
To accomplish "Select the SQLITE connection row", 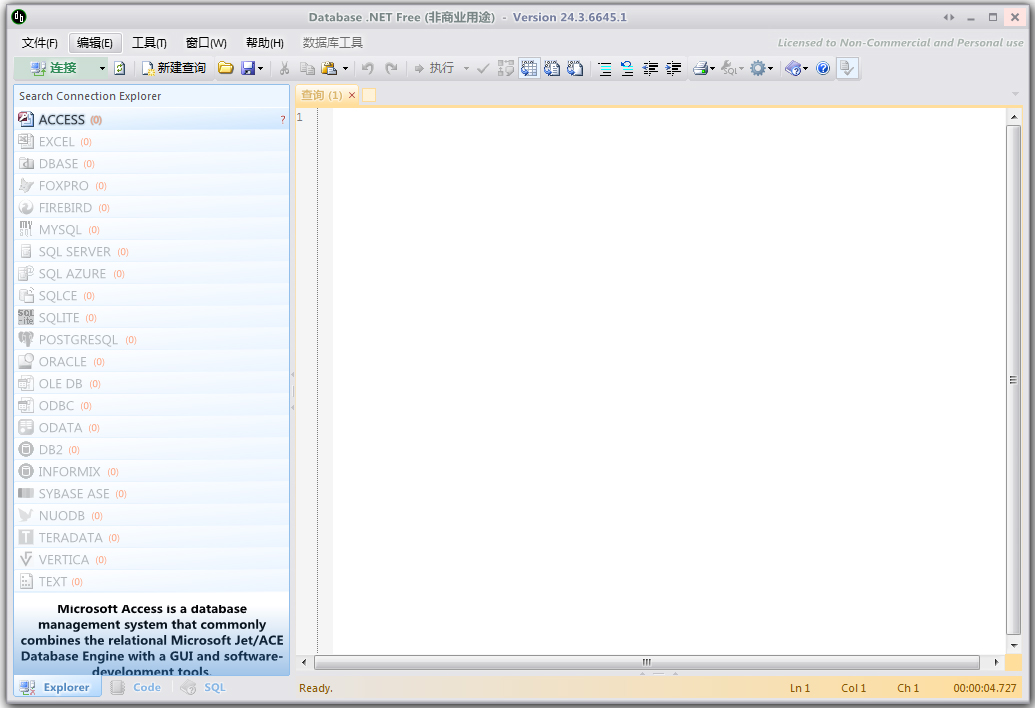I will click(x=152, y=318).
